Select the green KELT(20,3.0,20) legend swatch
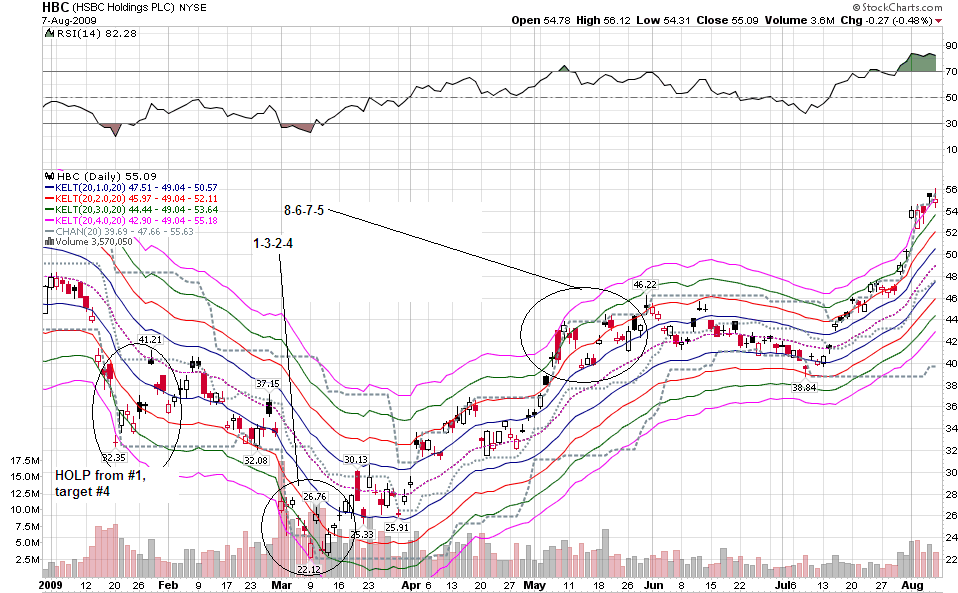958x593 pixels. click(x=49, y=210)
